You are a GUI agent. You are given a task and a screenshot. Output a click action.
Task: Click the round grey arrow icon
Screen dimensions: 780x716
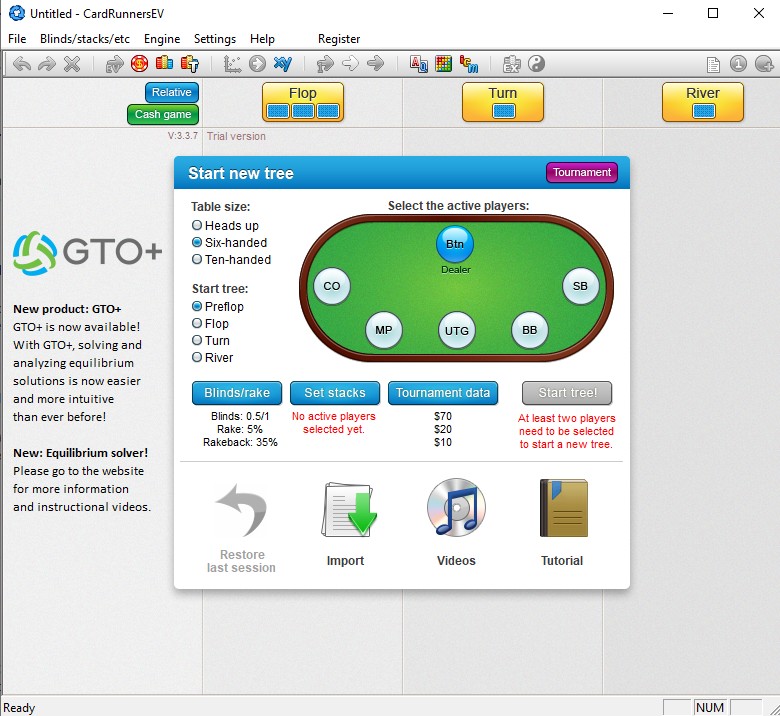[x=257, y=64]
